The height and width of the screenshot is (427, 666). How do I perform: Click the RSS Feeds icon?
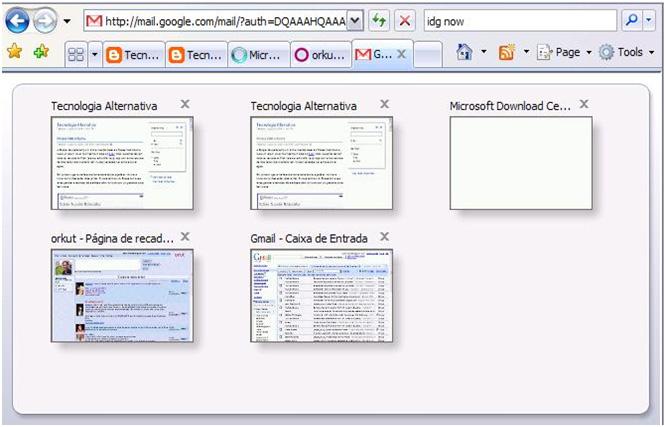coord(507,52)
